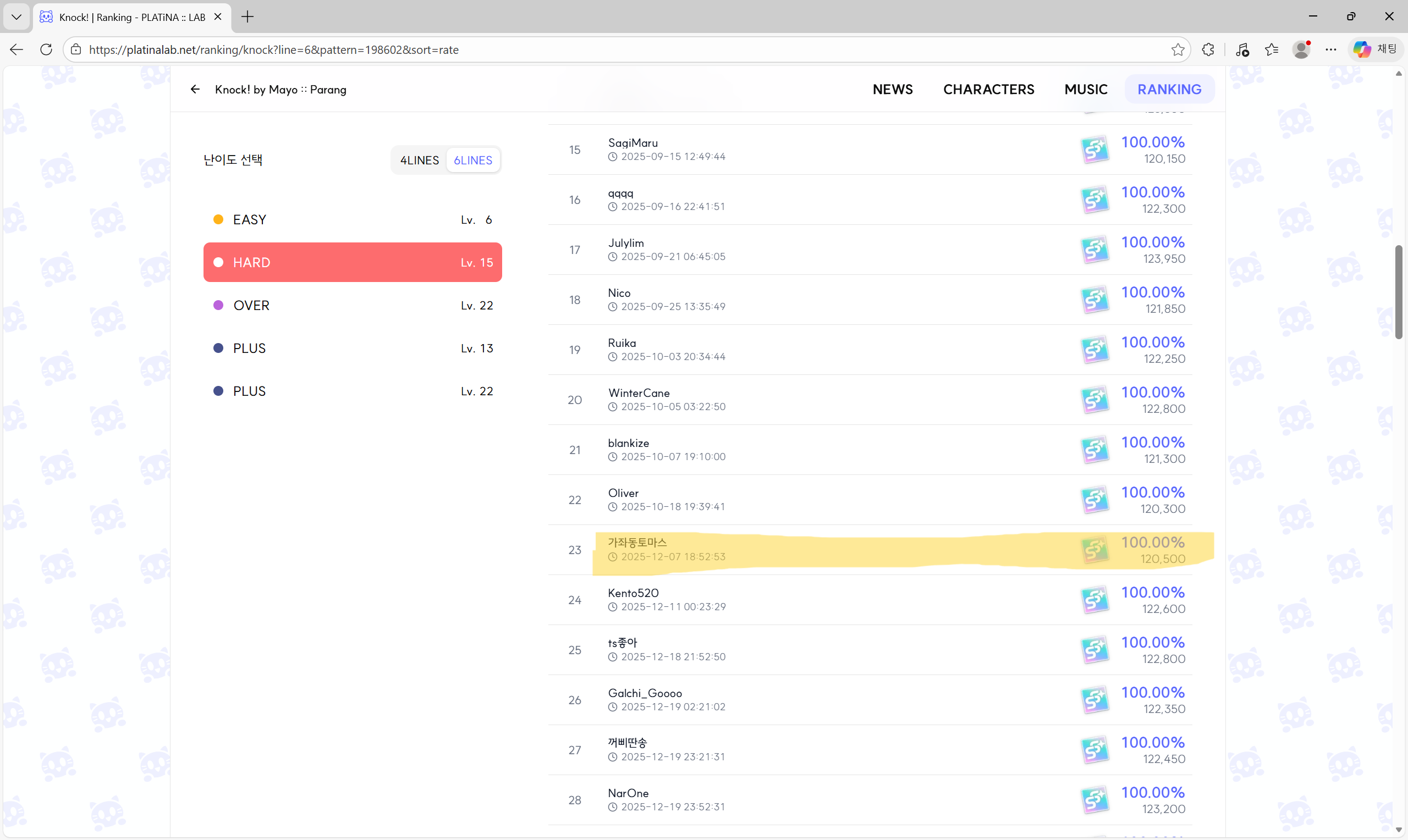Open browser settings and more menu
This screenshot has height=840, width=1408.
(x=1330, y=50)
